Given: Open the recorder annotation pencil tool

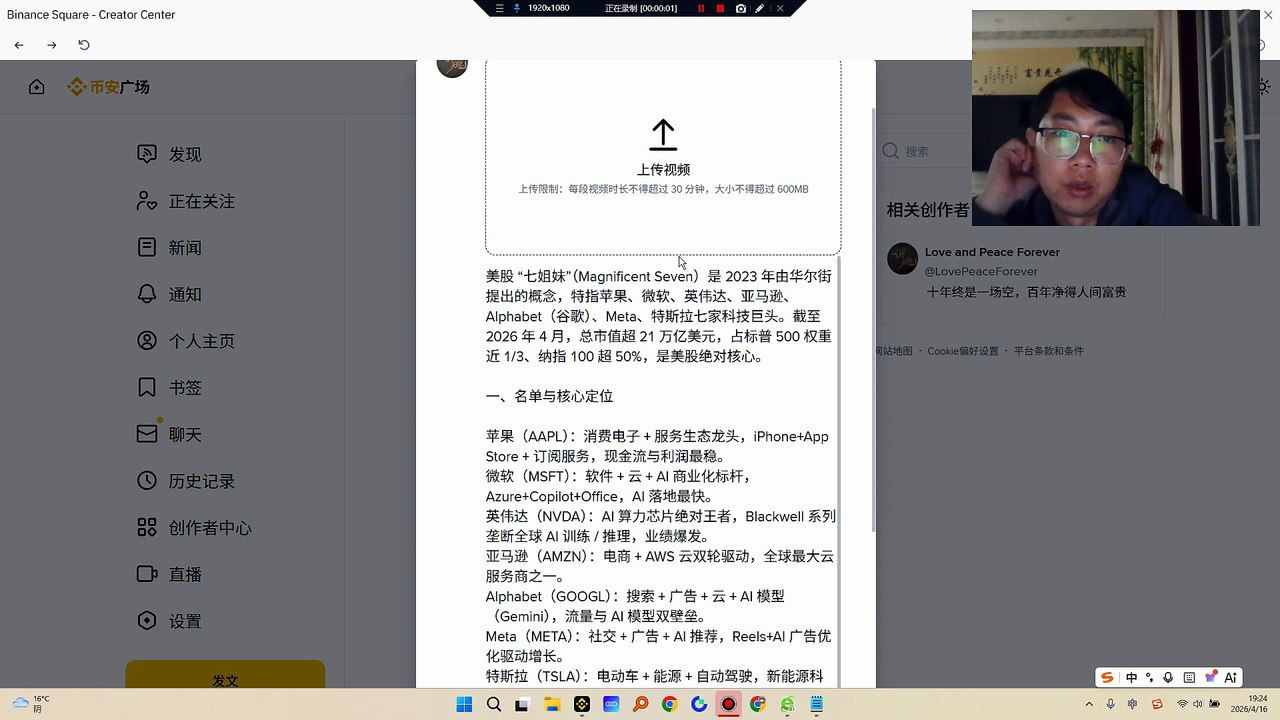Looking at the screenshot, I should (x=760, y=8).
